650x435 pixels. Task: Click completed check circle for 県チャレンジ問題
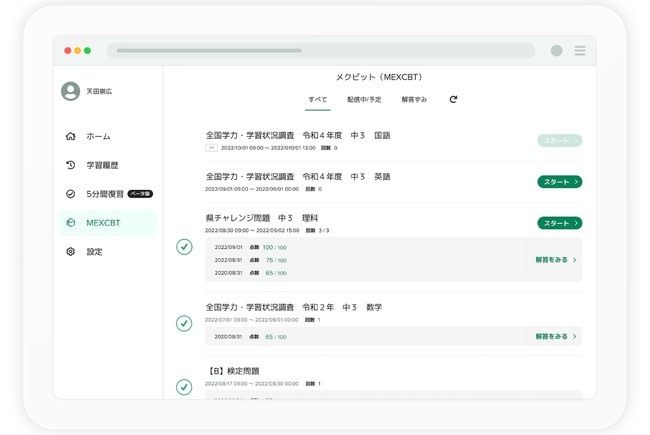point(184,247)
